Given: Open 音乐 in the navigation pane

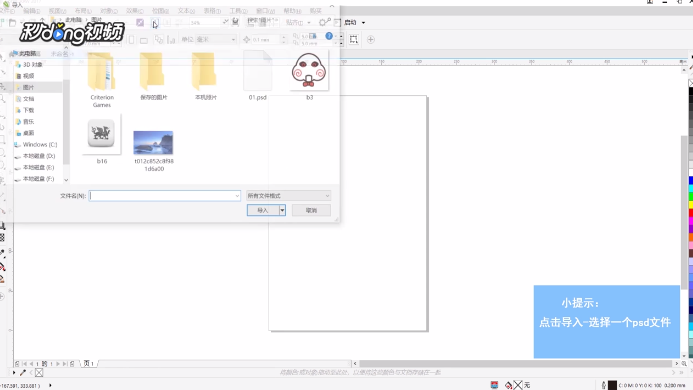Looking at the screenshot, I should 28,122.
